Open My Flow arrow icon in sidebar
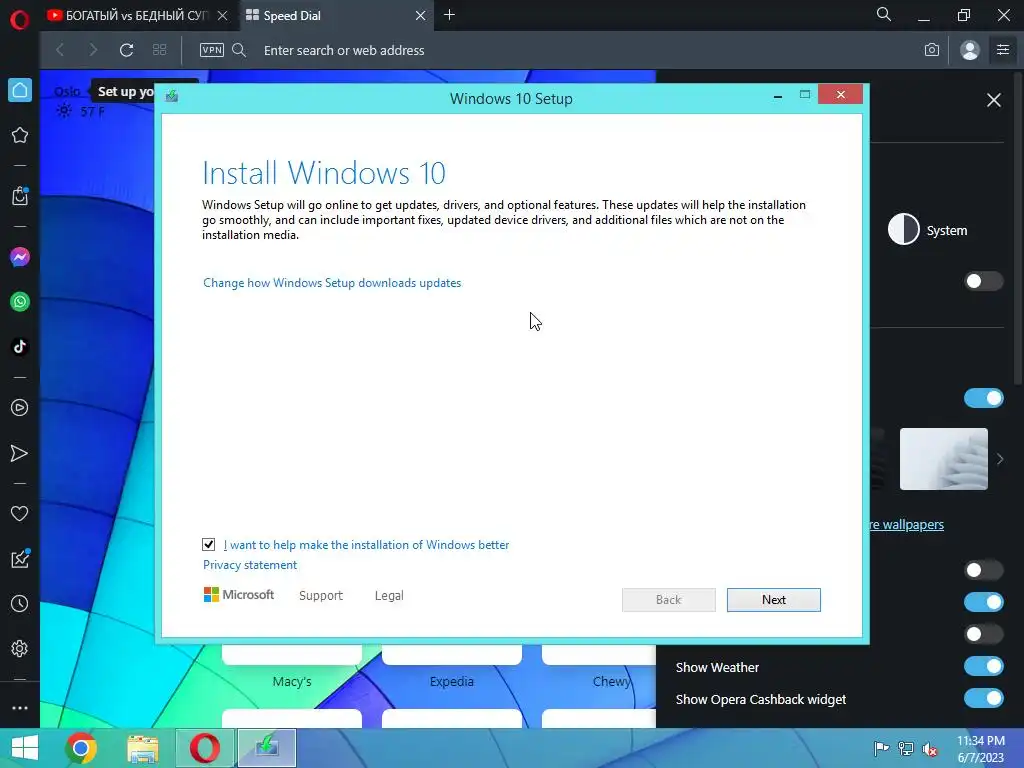The image size is (1024, 768). click(20, 453)
